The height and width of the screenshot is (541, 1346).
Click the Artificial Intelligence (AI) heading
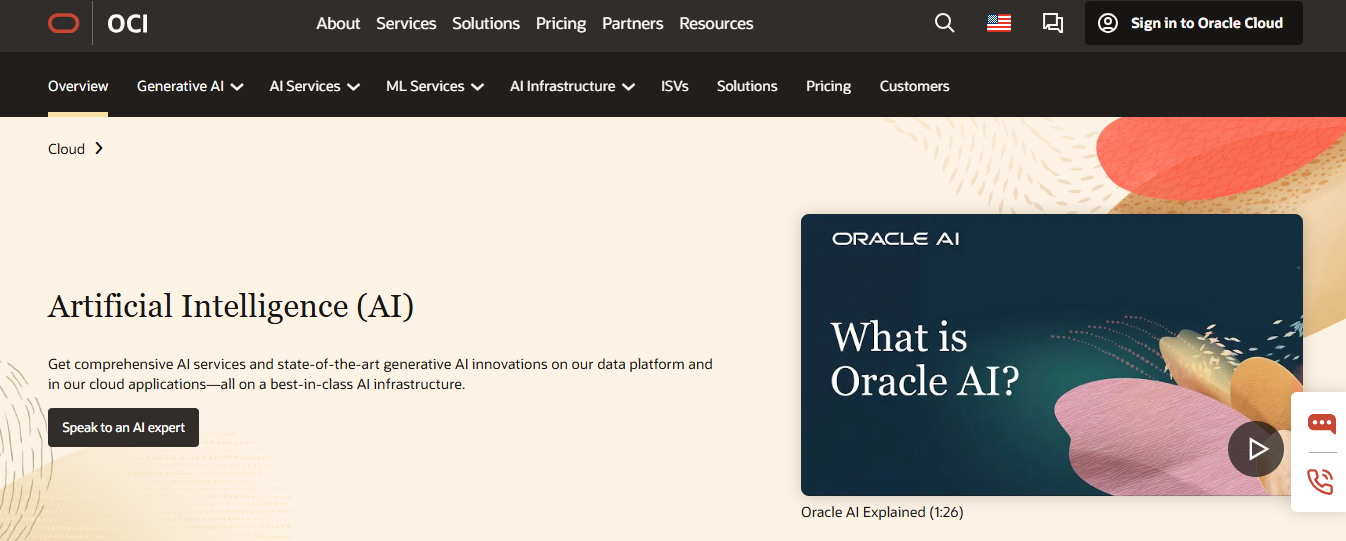231,305
